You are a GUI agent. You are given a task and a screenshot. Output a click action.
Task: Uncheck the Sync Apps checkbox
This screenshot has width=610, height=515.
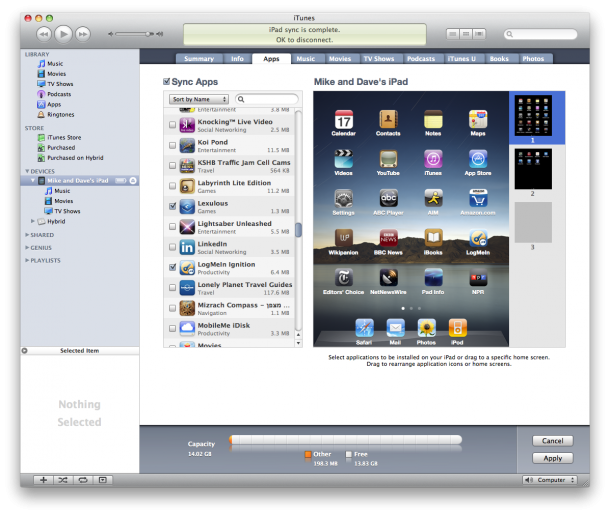(167, 81)
